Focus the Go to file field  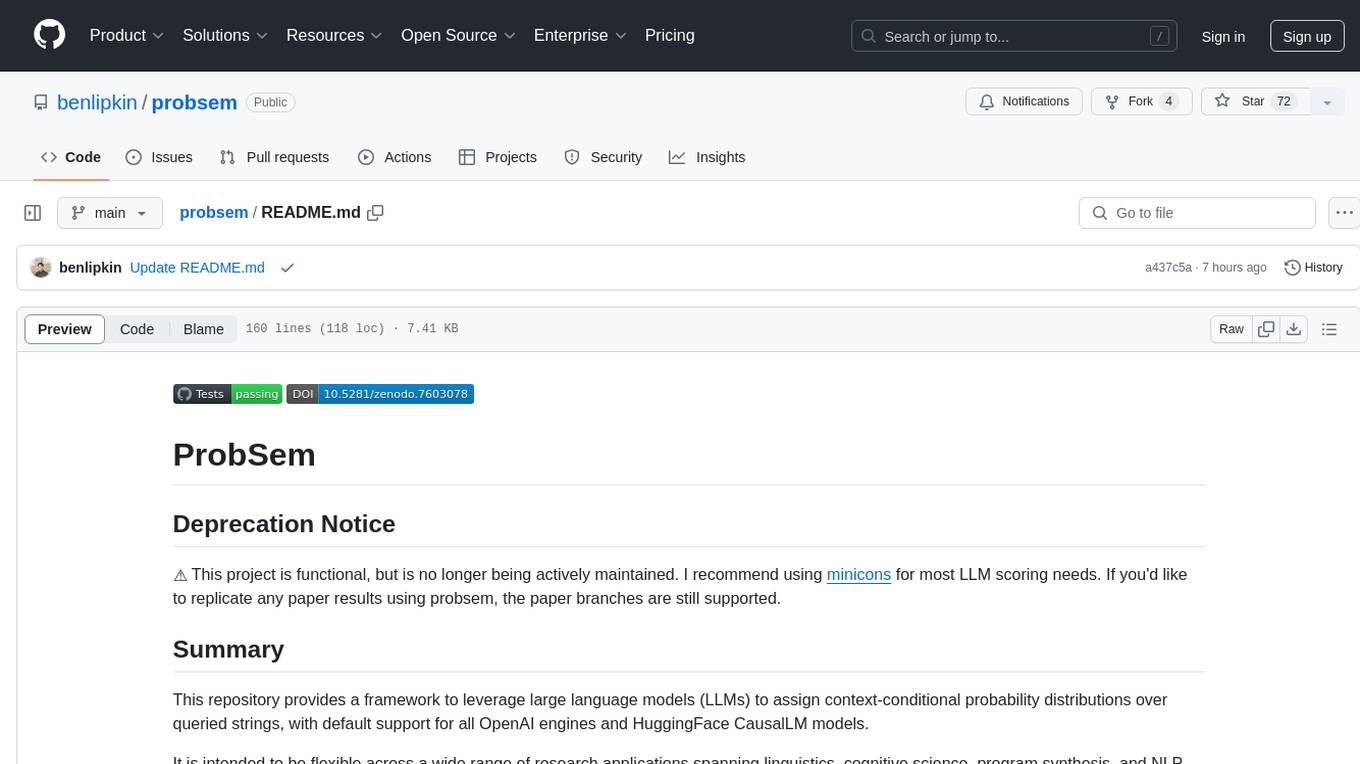pyautogui.click(x=1197, y=213)
